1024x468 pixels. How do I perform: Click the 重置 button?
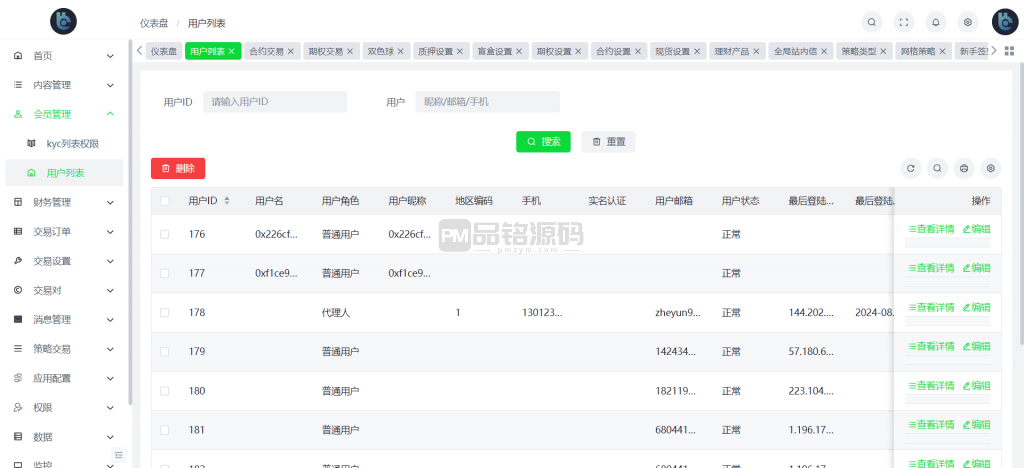(608, 142)
